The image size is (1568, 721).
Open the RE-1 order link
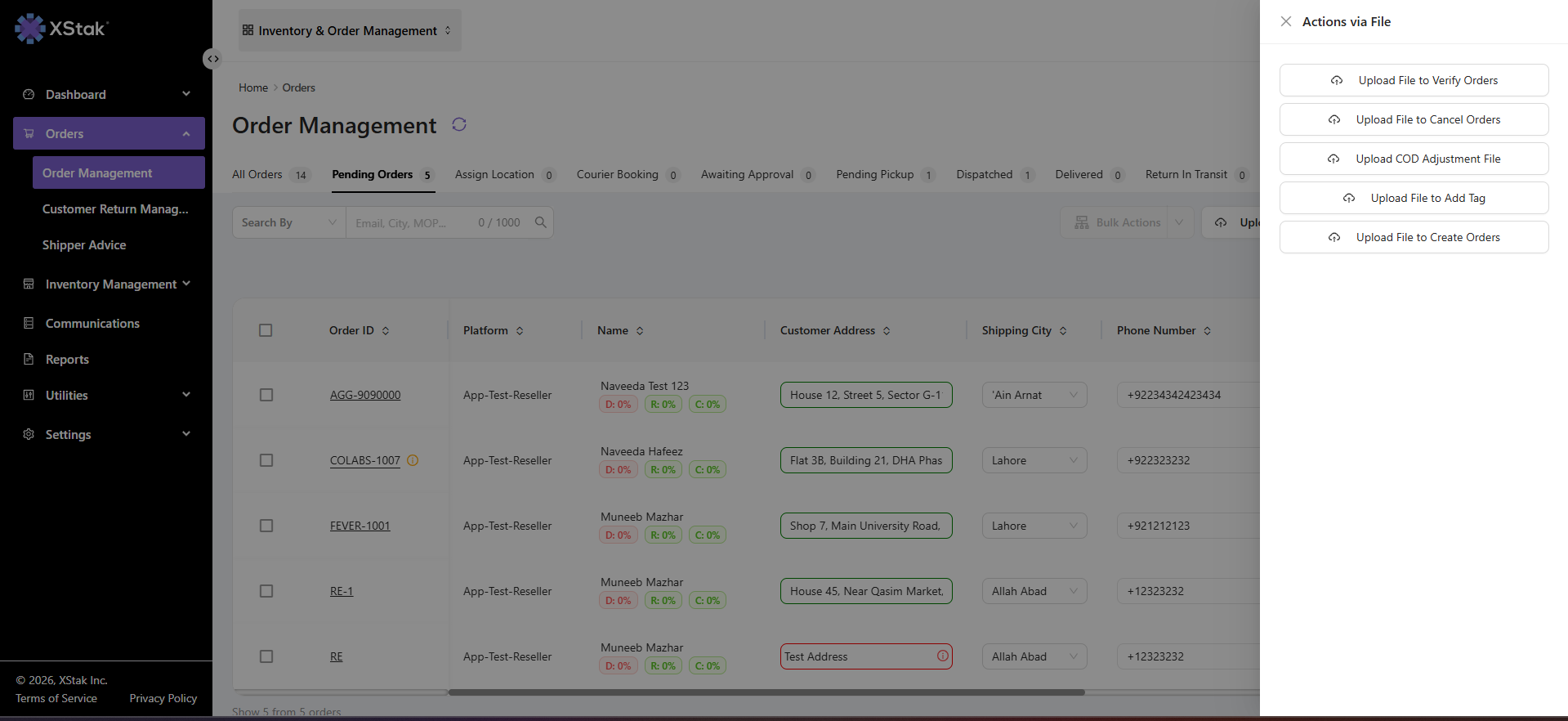(342, 591)
